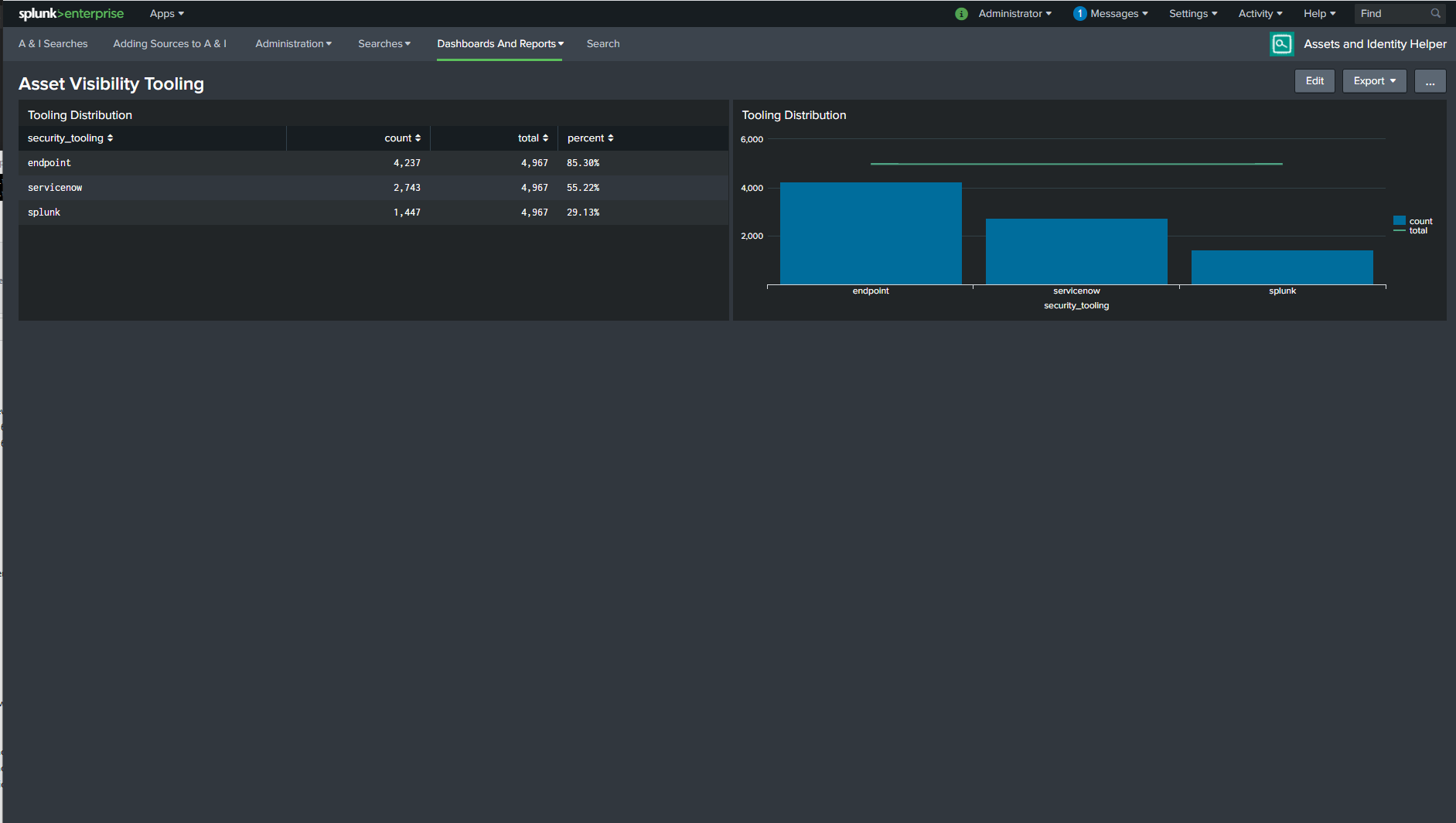Click the 4,967 total in splunk row
Screen dimensions: 1456x823
(534, 213)
